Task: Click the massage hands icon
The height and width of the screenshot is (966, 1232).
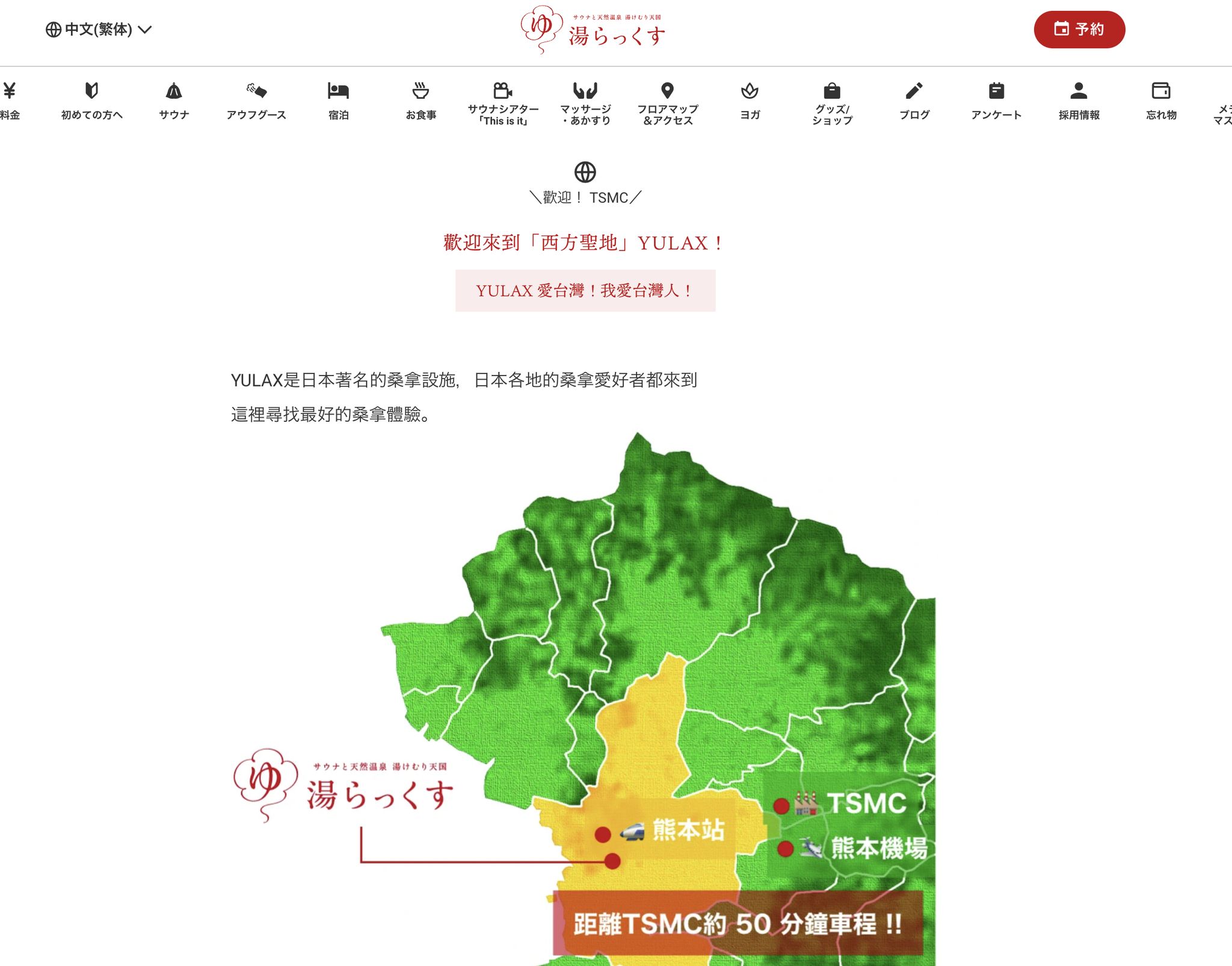Action: [585, 90]
